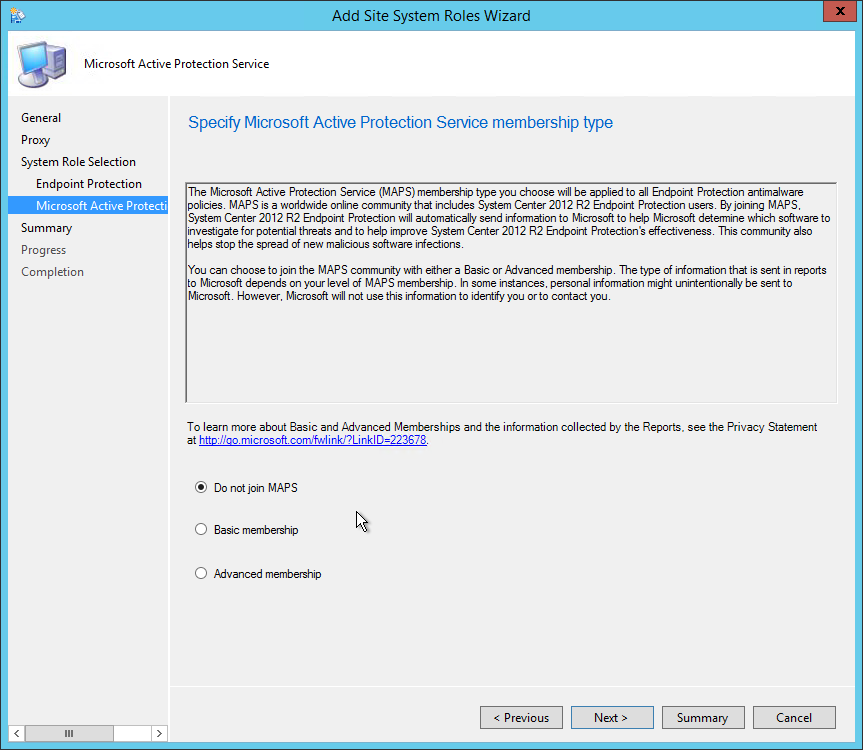Image resolution: width=863 pixels, height=750 pixels.
Task: Click the computer icon in the wizard header
Action: pos(42,64)
